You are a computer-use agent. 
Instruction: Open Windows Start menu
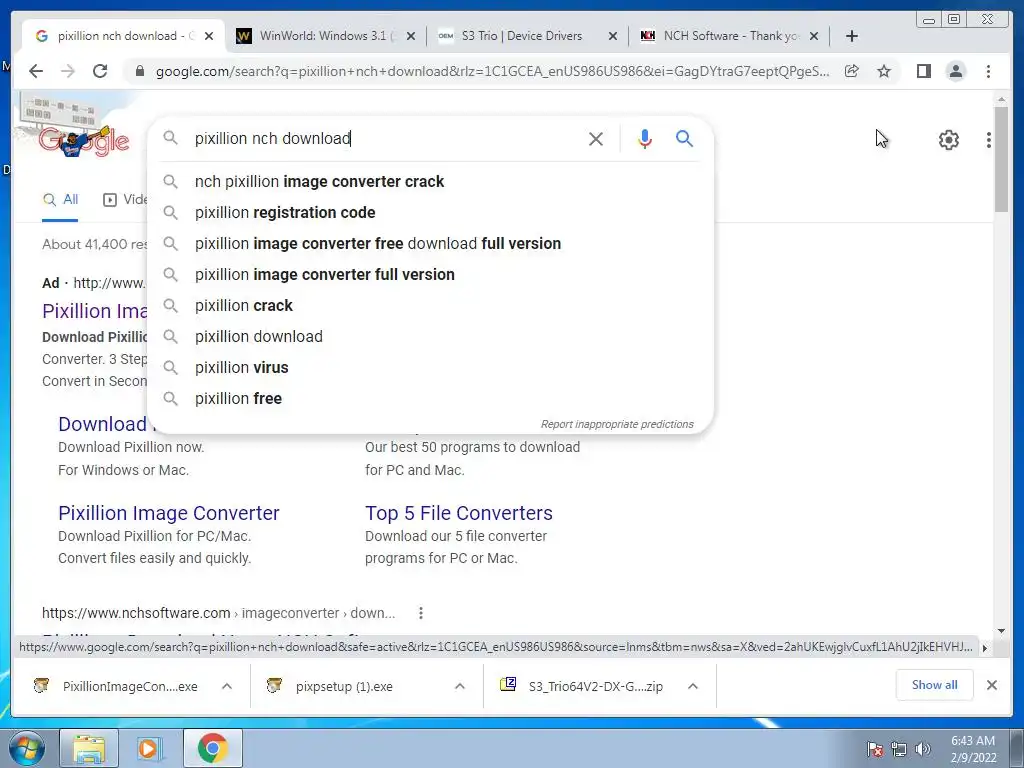point(26,748)
